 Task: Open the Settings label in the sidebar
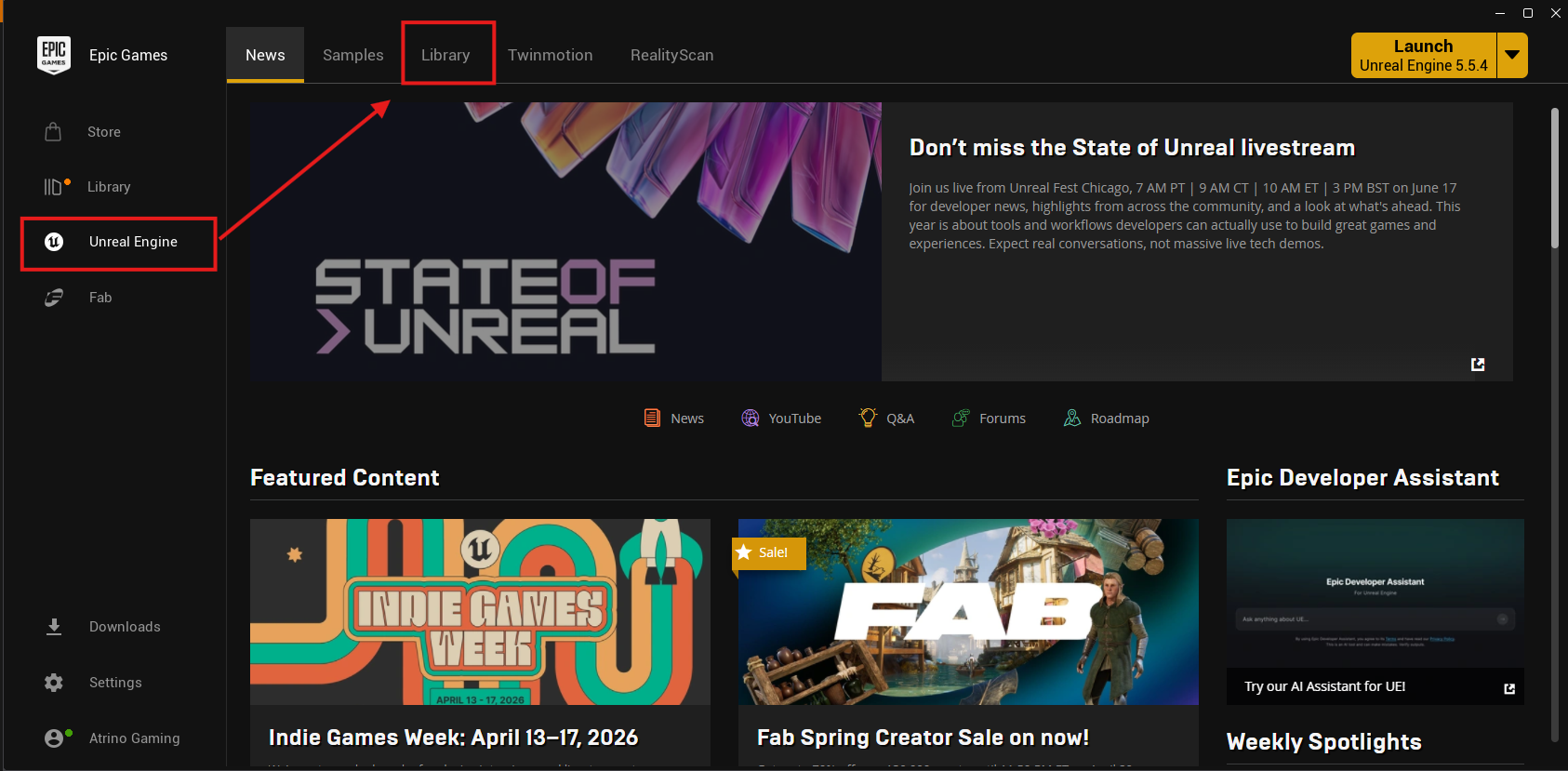115,683
